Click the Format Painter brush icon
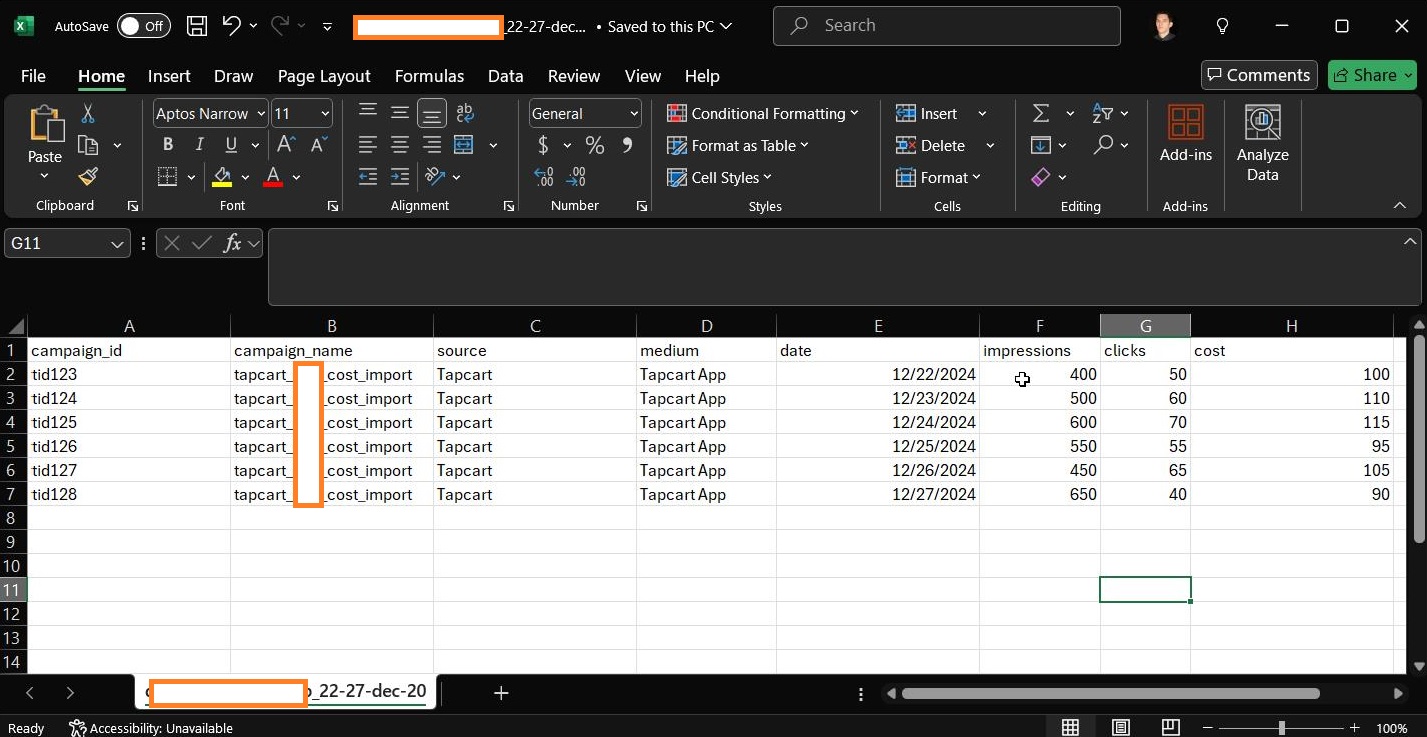Image resolution: width=1427 pixels, height=737 pixels. coord(88,177)
